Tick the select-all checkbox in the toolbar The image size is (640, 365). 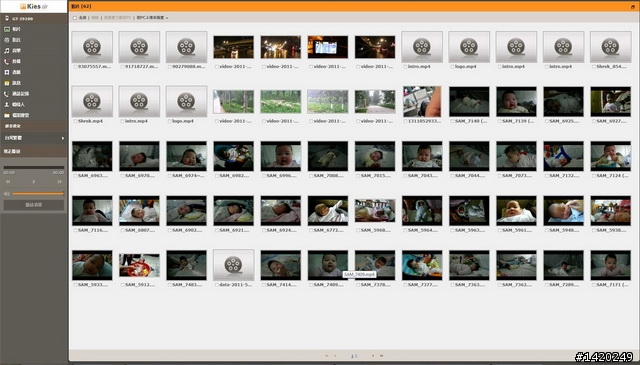[75, 18]
